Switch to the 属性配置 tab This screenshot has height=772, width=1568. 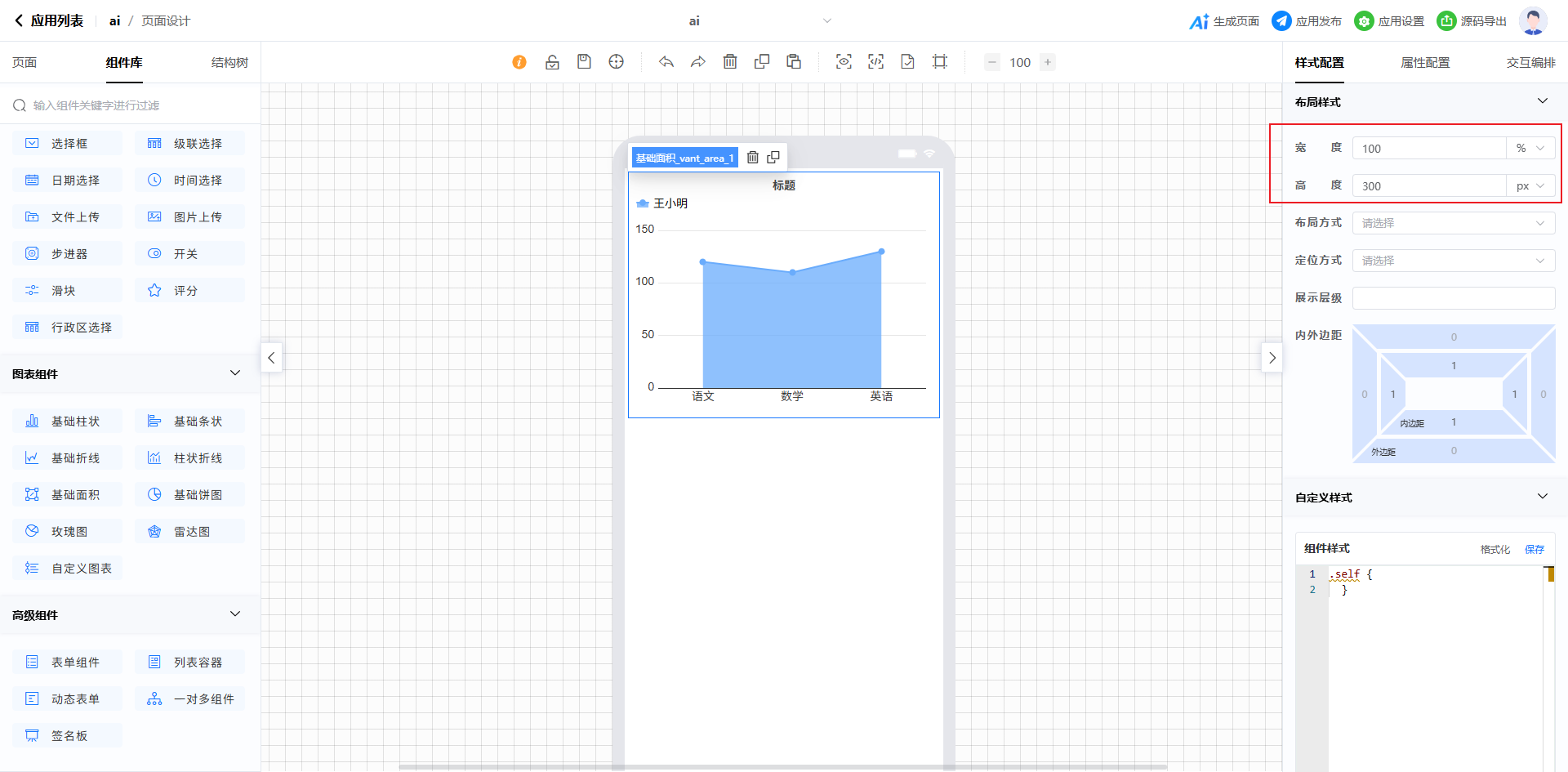coord(1425,63)
